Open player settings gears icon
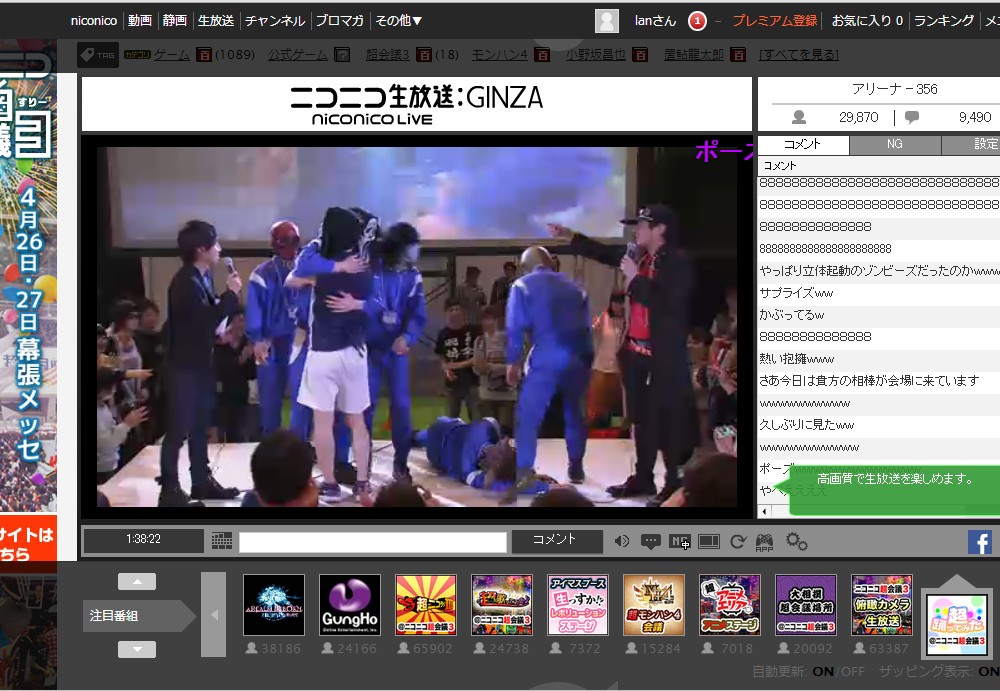This screenshot has height=691, width=1000. [x=797, y=542]
